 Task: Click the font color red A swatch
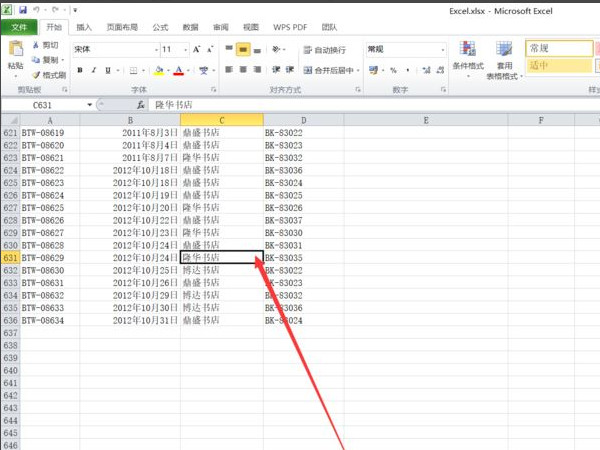tap(179, 70)
